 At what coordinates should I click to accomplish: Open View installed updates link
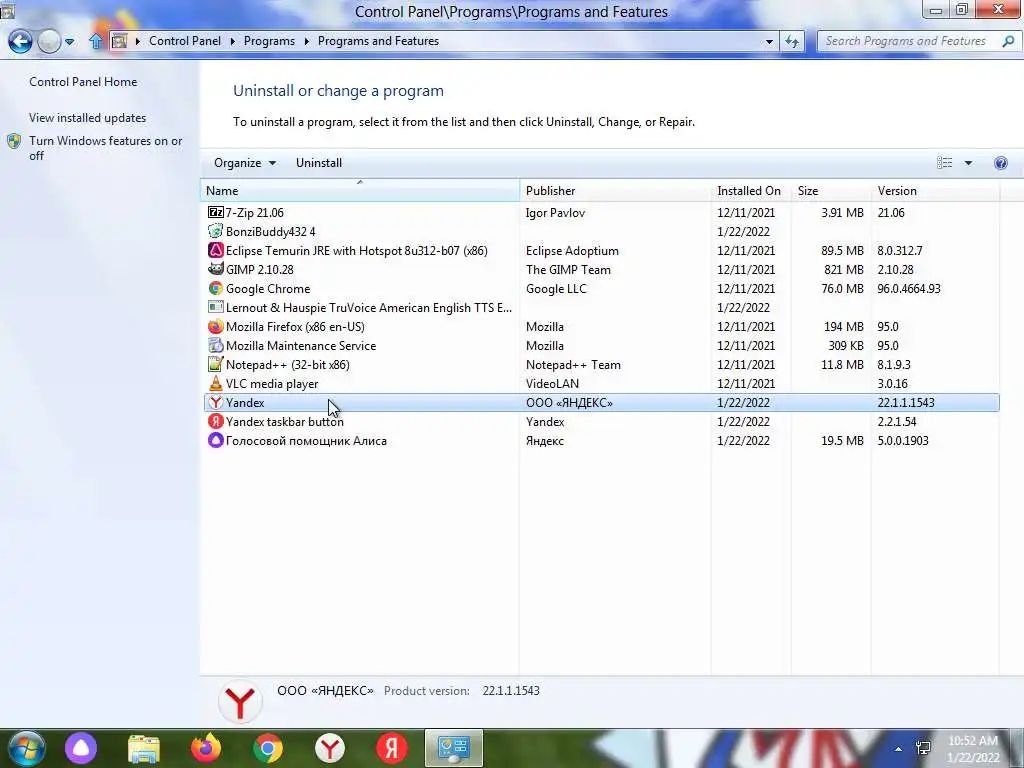pyautogui.click(x=88, y=118)
